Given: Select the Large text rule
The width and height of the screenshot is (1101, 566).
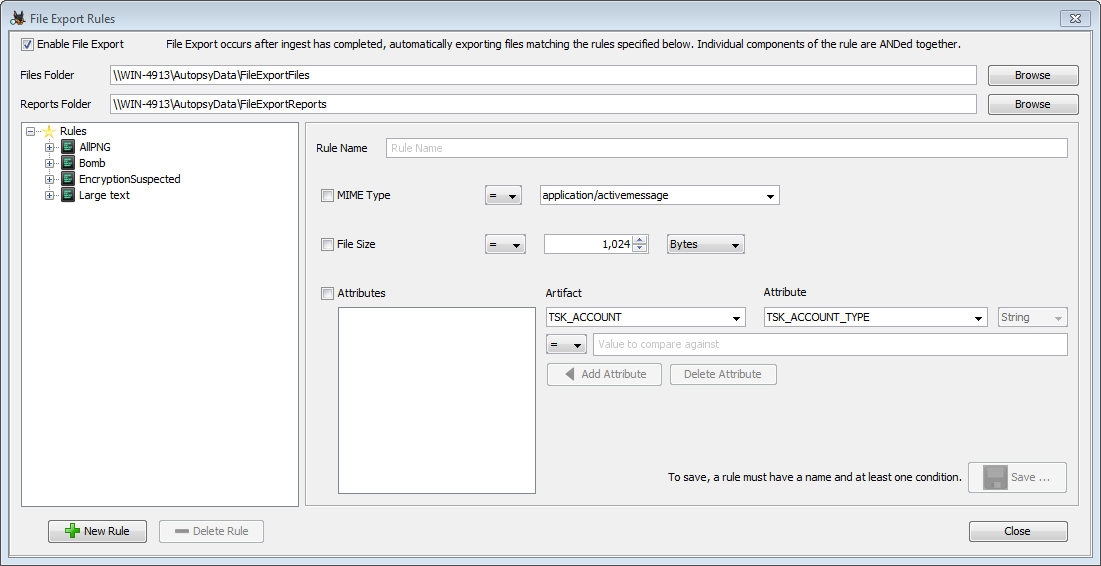Looking at the screenshot, I should point(104,195).
